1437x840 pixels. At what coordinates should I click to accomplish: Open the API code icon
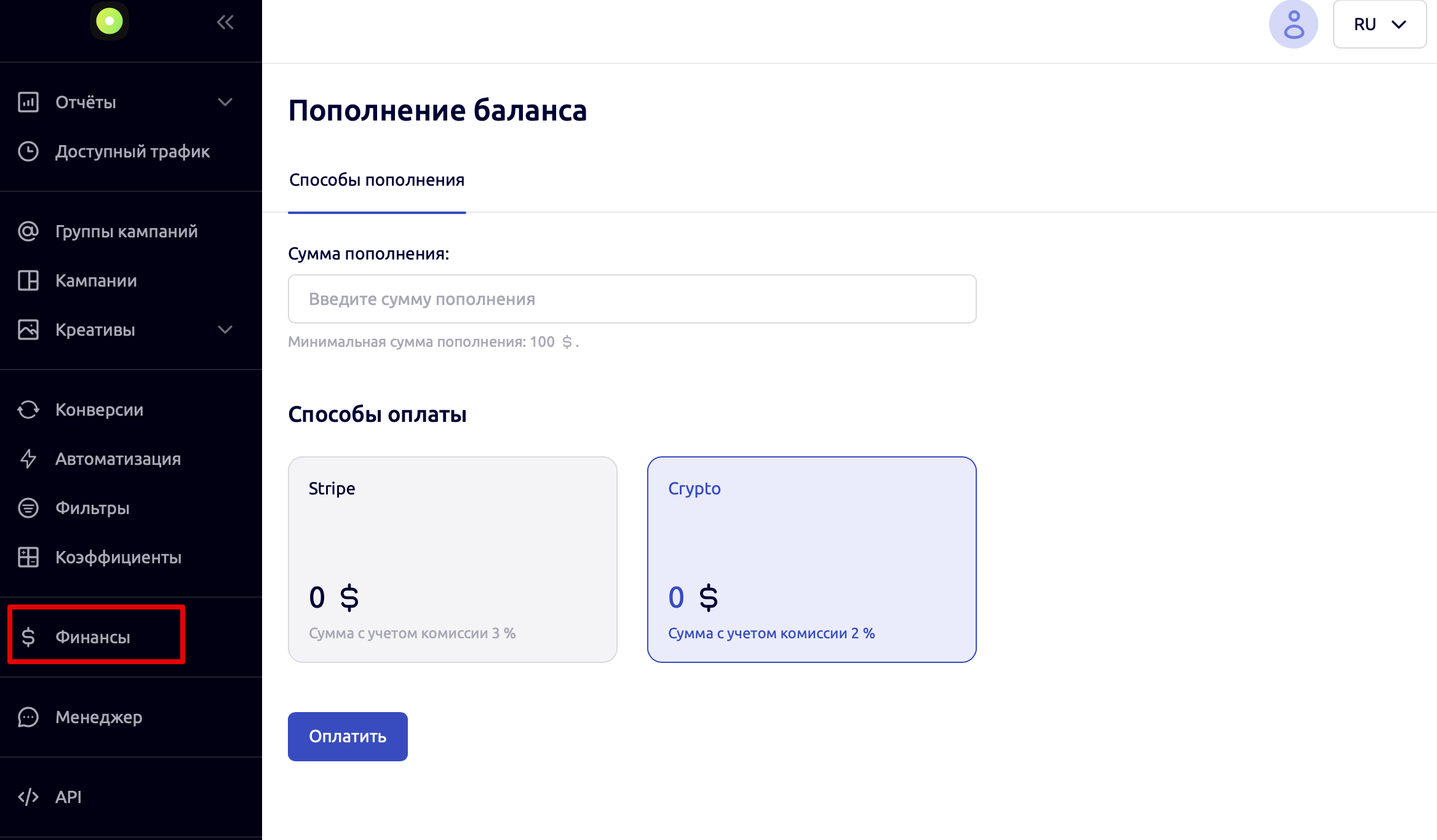[x=28, y=797]
